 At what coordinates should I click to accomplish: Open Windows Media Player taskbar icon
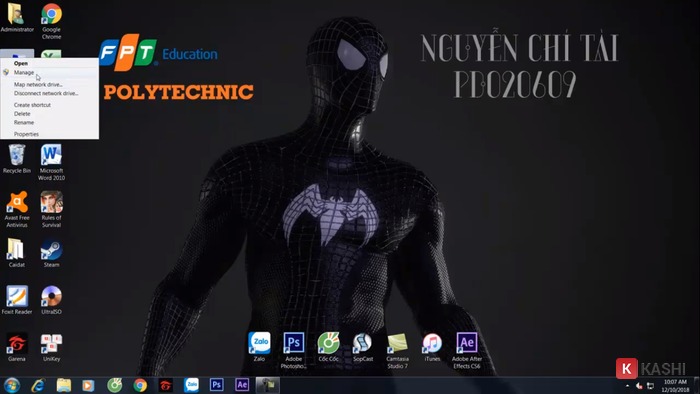point(88,385)
